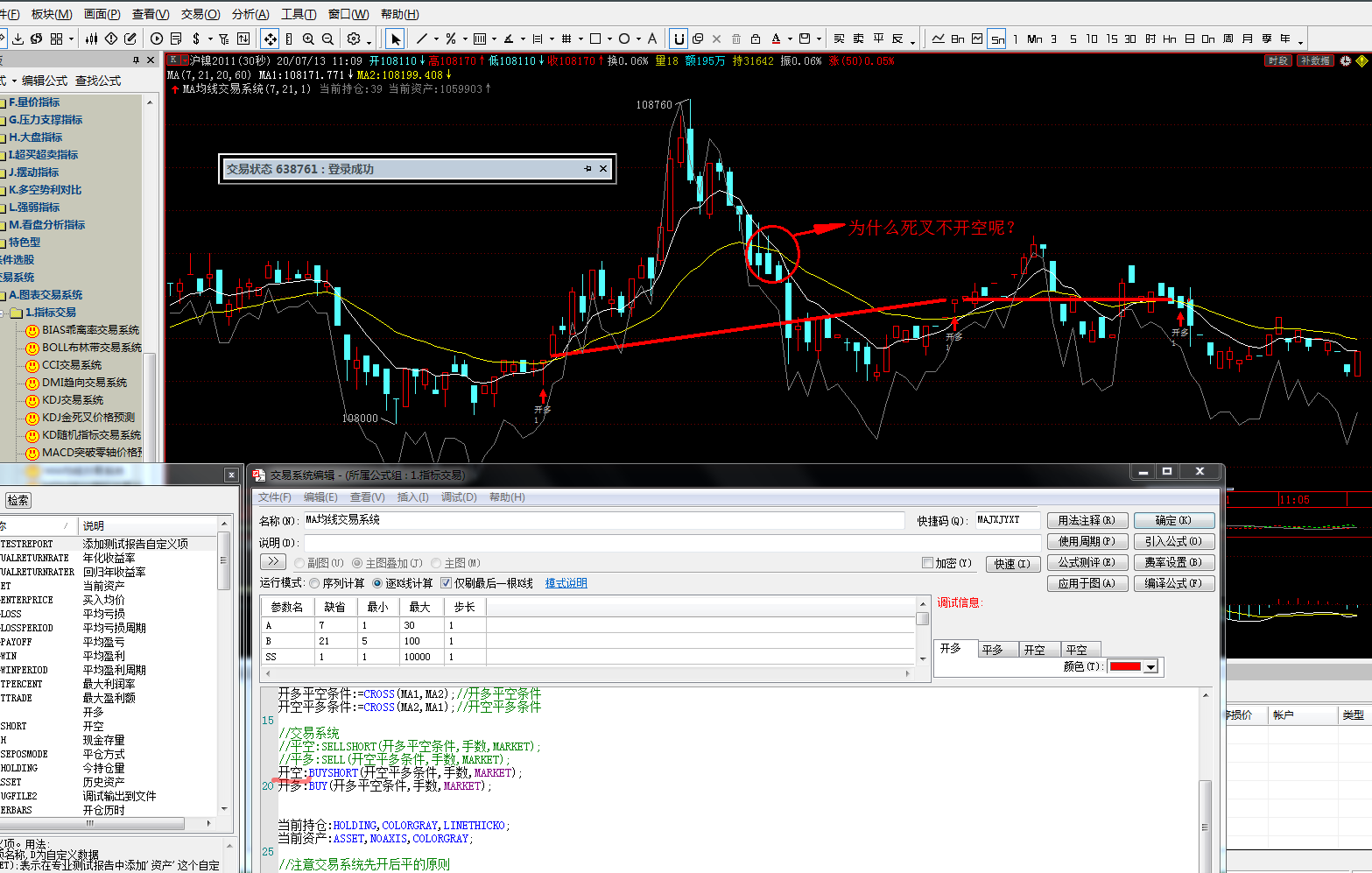Screen dimensions: 1372x873
Task: Expand the rectangle tool dropdown arrow
Action: (x=609, y=39)
